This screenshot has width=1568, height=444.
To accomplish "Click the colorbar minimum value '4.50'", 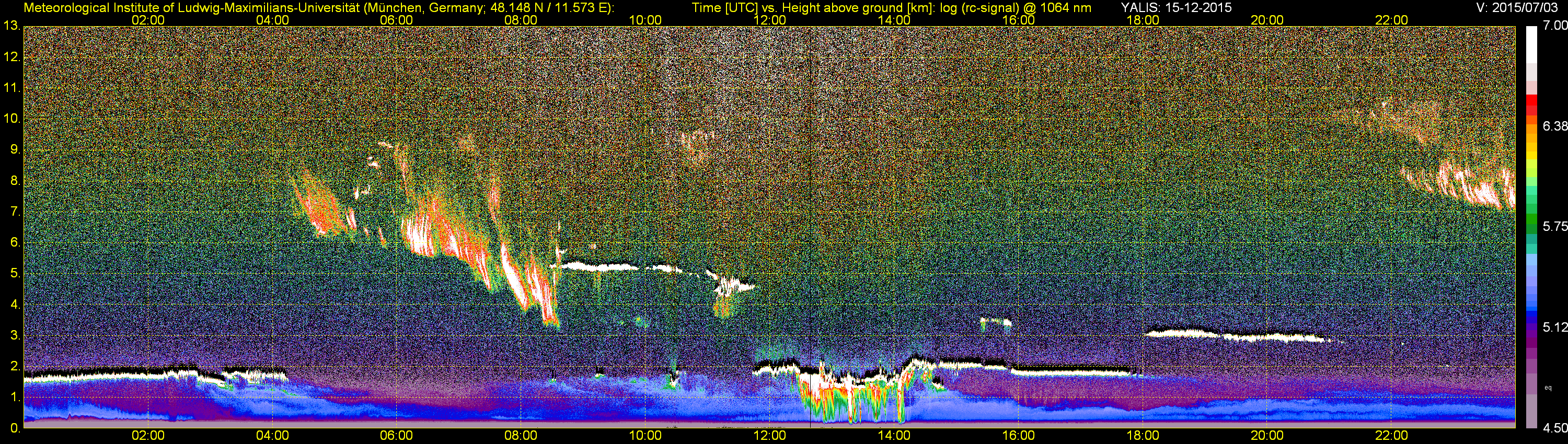I will [x=1556, y=428].
